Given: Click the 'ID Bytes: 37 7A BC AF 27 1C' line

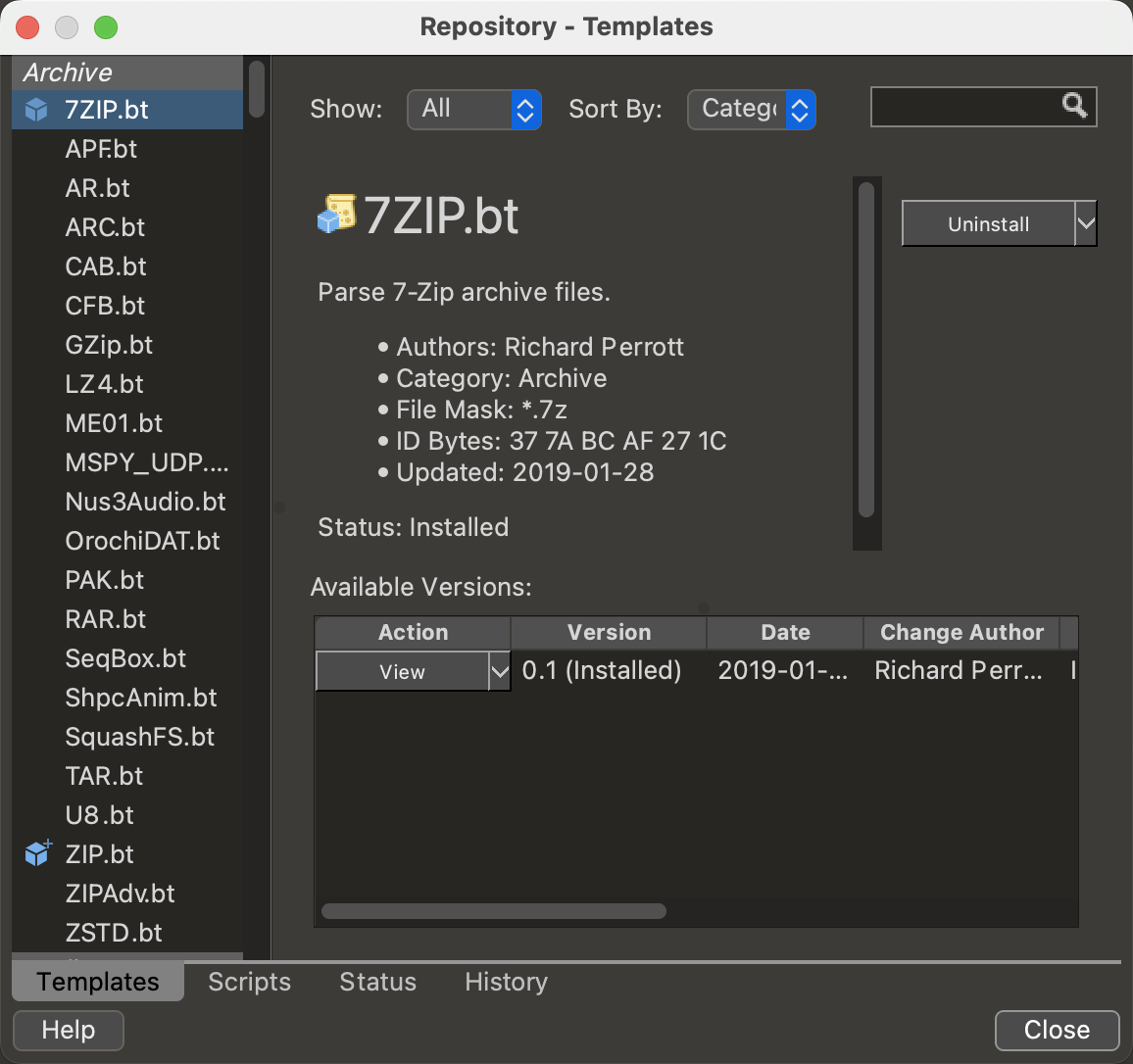Looking at the screenshot, I should click(562, 441).
